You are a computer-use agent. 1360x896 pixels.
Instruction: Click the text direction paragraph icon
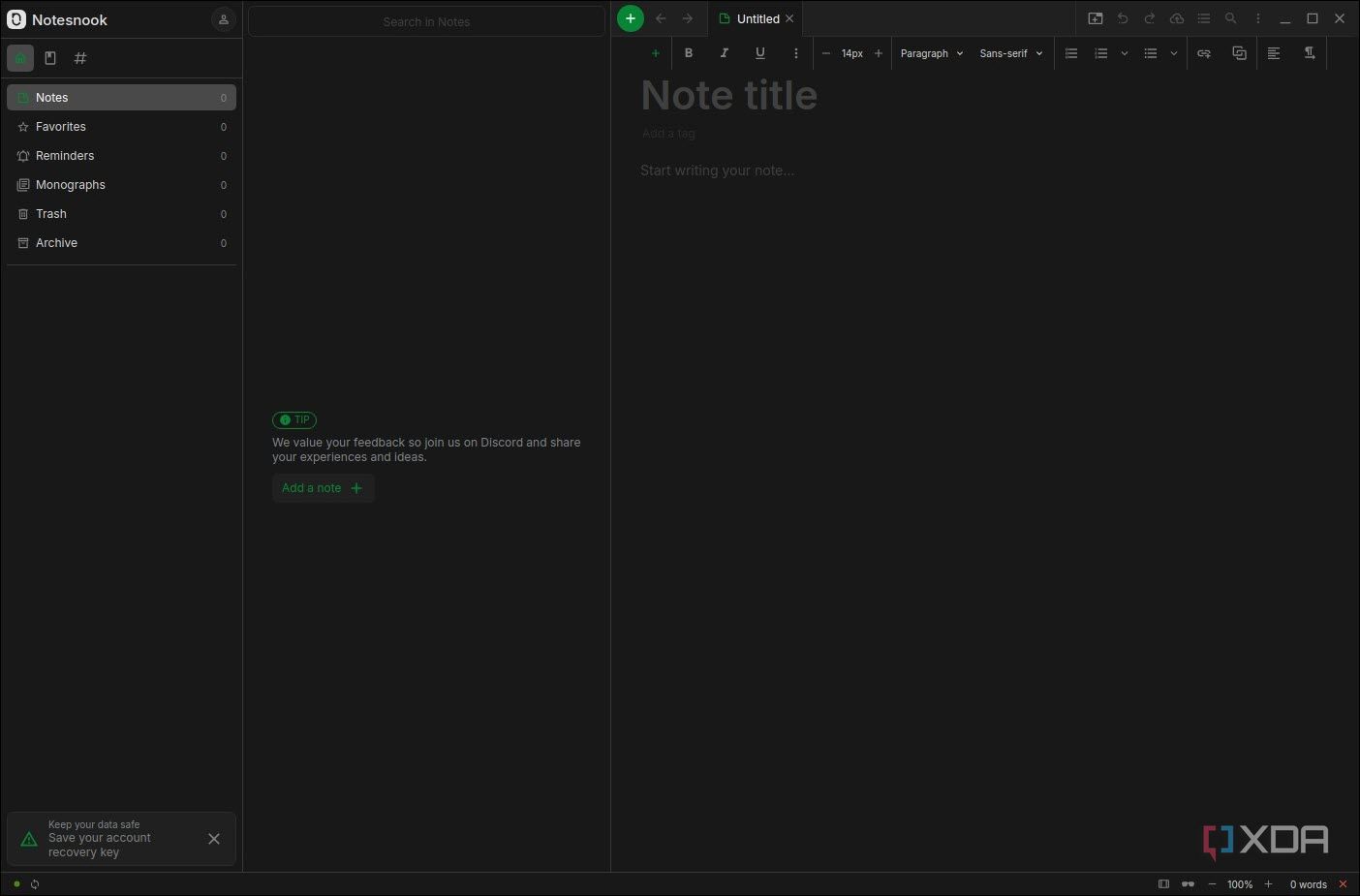click(1310, 53)
